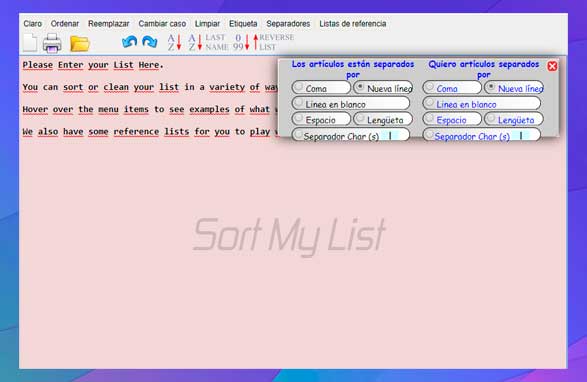Sort A-Z by LAST NAME
The height and width of the screenshot is (382, 587).
tap(208, 42)
